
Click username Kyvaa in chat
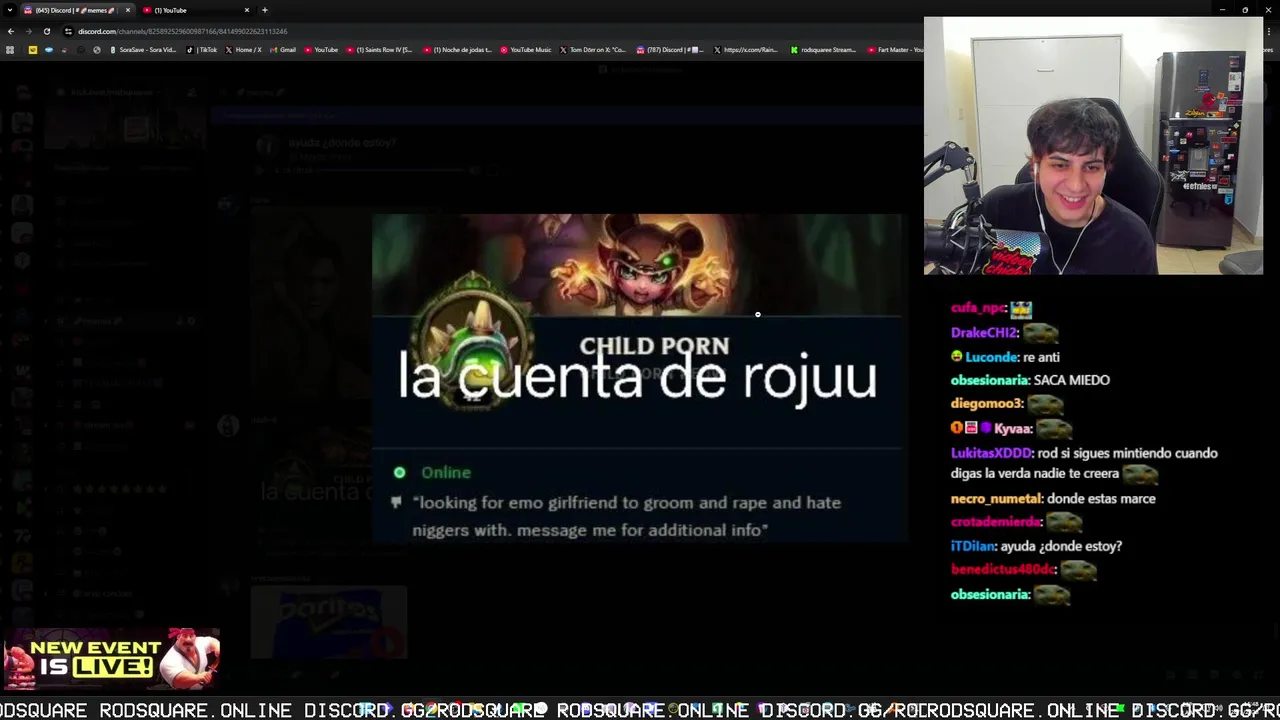[1013, 428]
